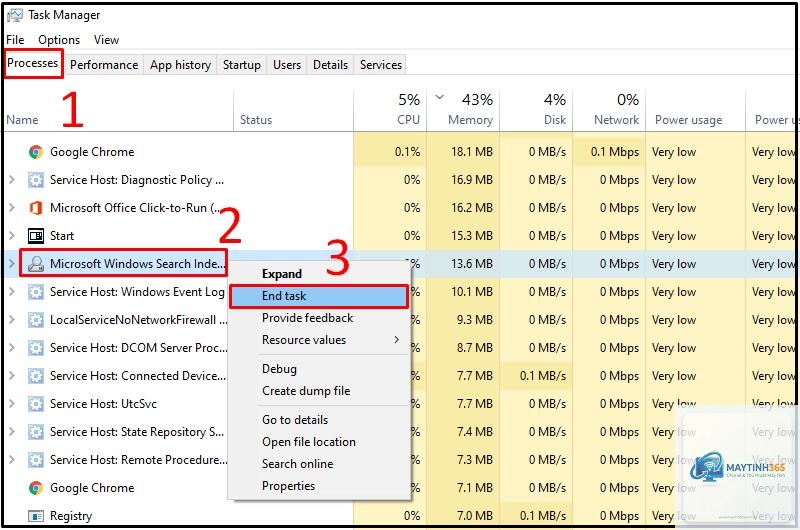
Task: Click the Service Host: State Repository icon
Action: [35, 432]
